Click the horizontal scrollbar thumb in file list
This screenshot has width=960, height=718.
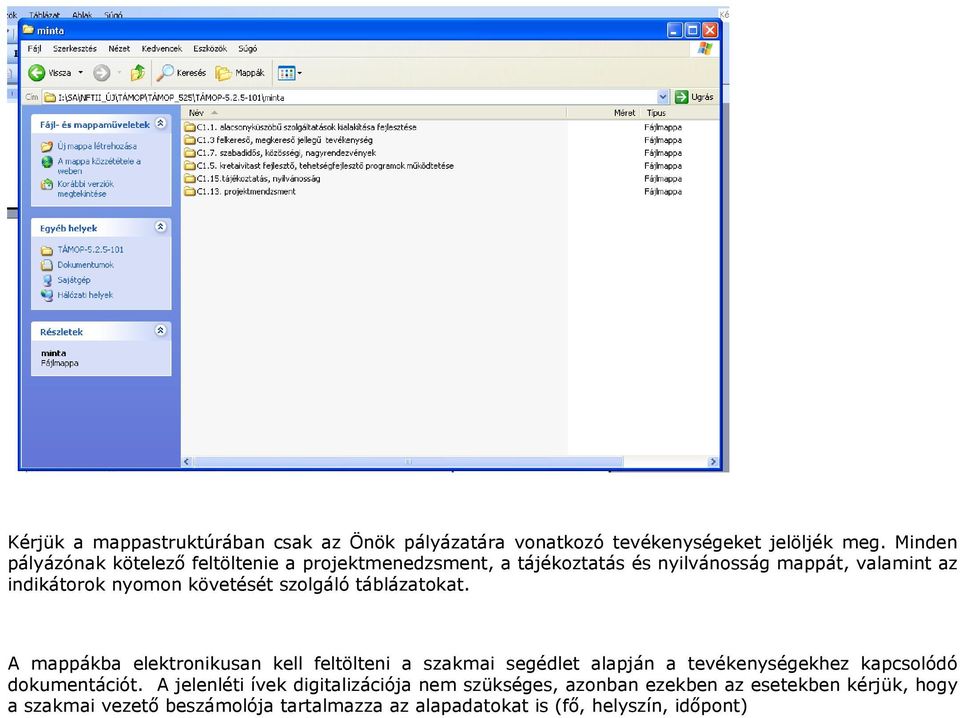click(408, 462)
